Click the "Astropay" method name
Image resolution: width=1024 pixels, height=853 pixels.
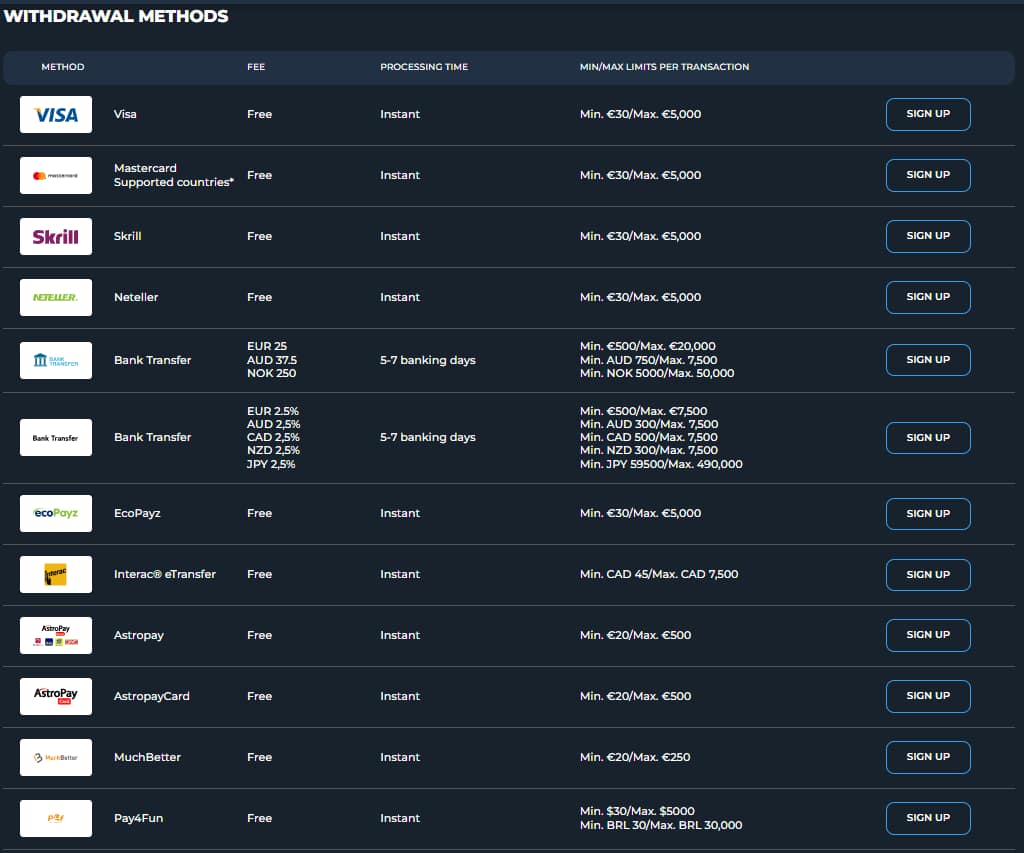pyautogui.click(x=138, y=636)
